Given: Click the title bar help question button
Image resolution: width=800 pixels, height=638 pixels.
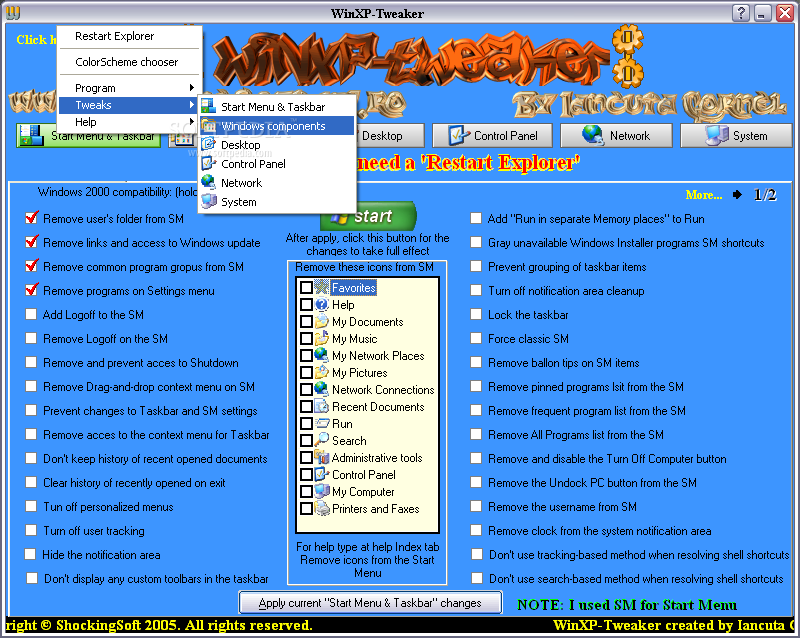Looking at the screenshot, I should click(x=740, y=13).
